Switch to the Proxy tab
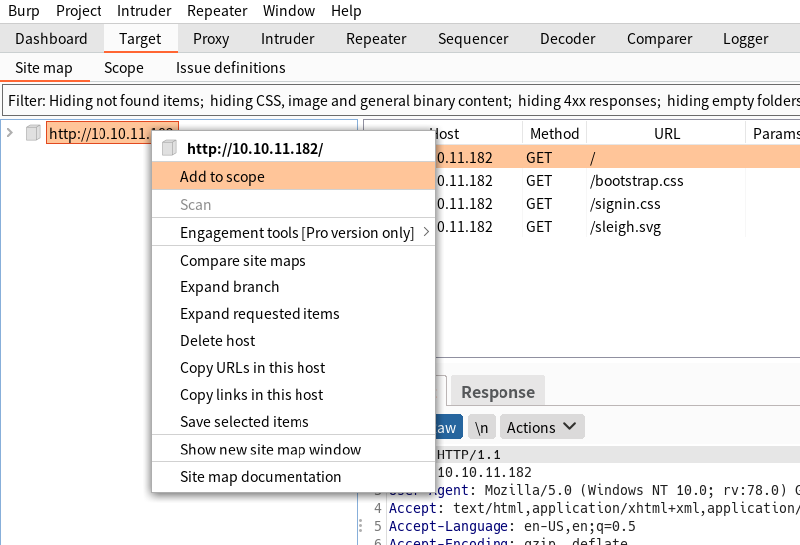This screenshot has width=800, height=545. tap(211, 39)
